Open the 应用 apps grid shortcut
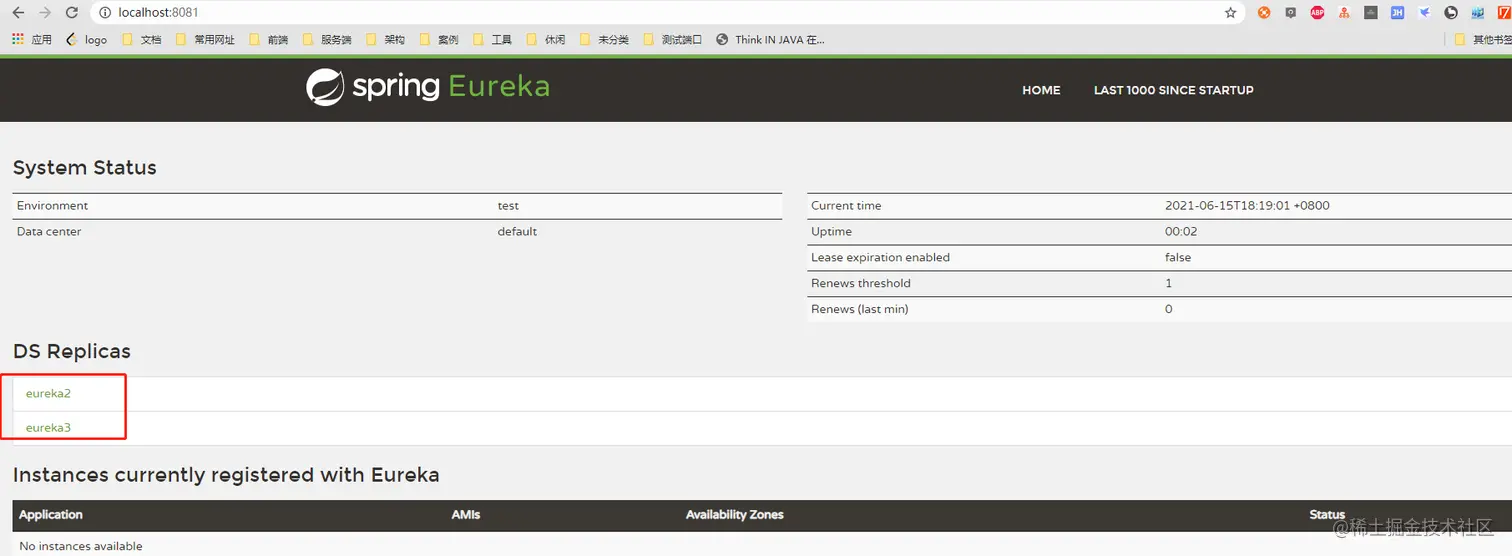1512x556 pixels. (x=32, y=40)
